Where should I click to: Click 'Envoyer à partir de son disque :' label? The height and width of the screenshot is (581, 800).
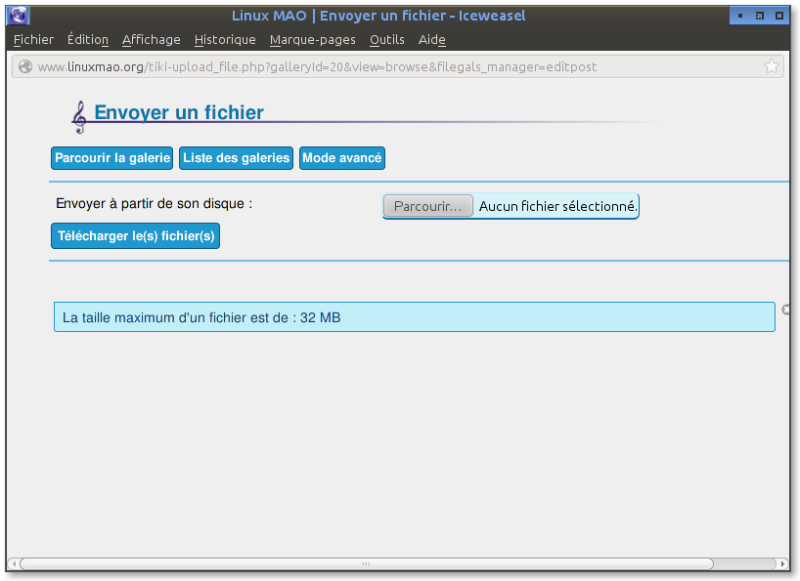(154, 204)
